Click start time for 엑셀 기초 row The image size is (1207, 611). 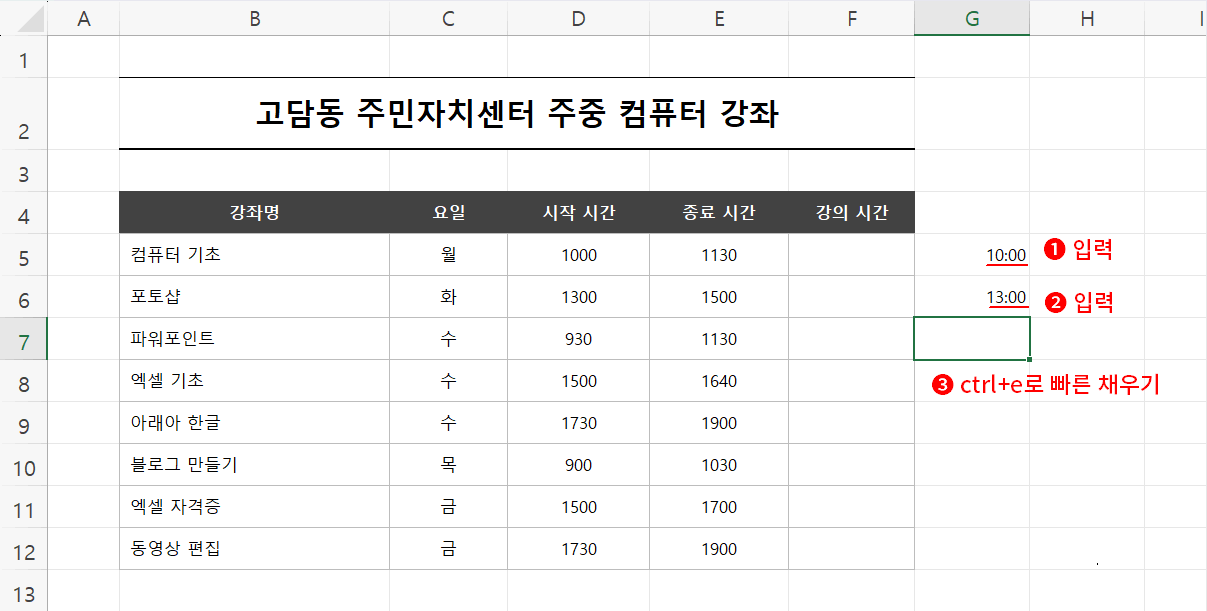tap(578, 381)
